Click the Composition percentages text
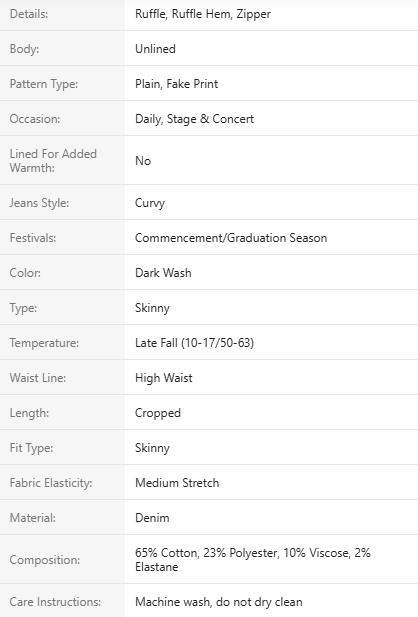 (253, 560)
